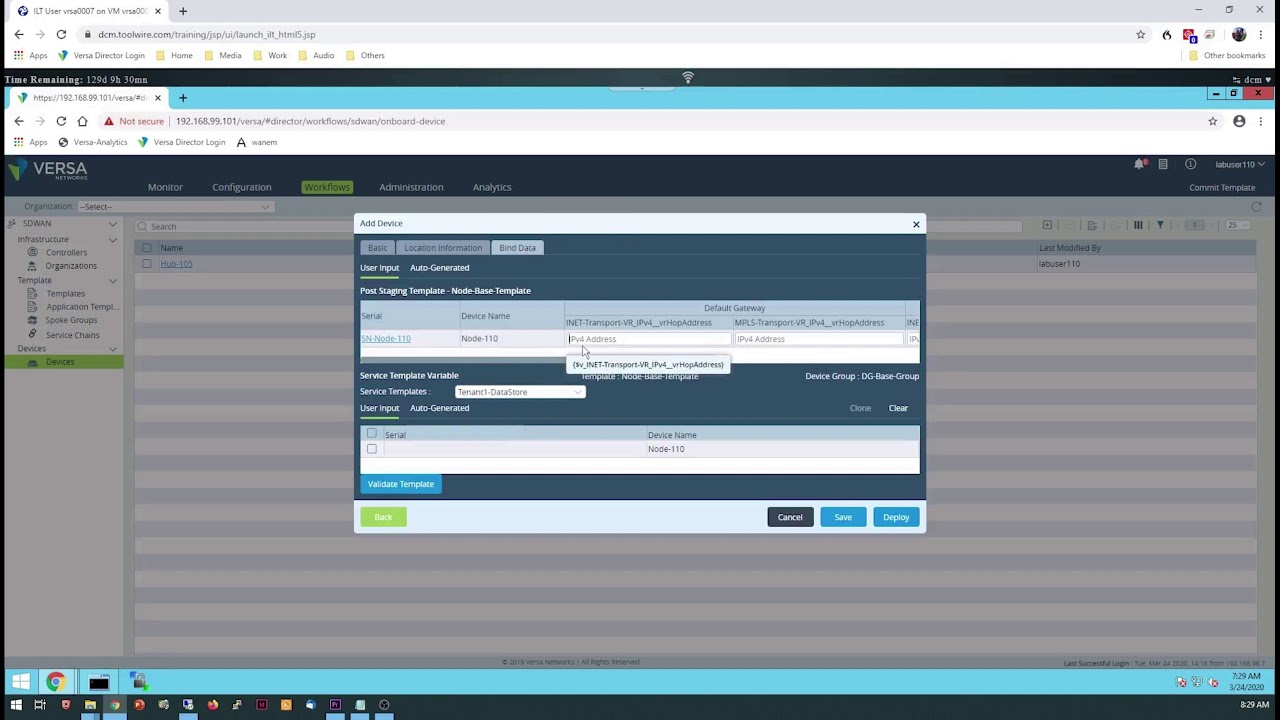Tick the checkbox for Hub-105 row

pos(147,264)
